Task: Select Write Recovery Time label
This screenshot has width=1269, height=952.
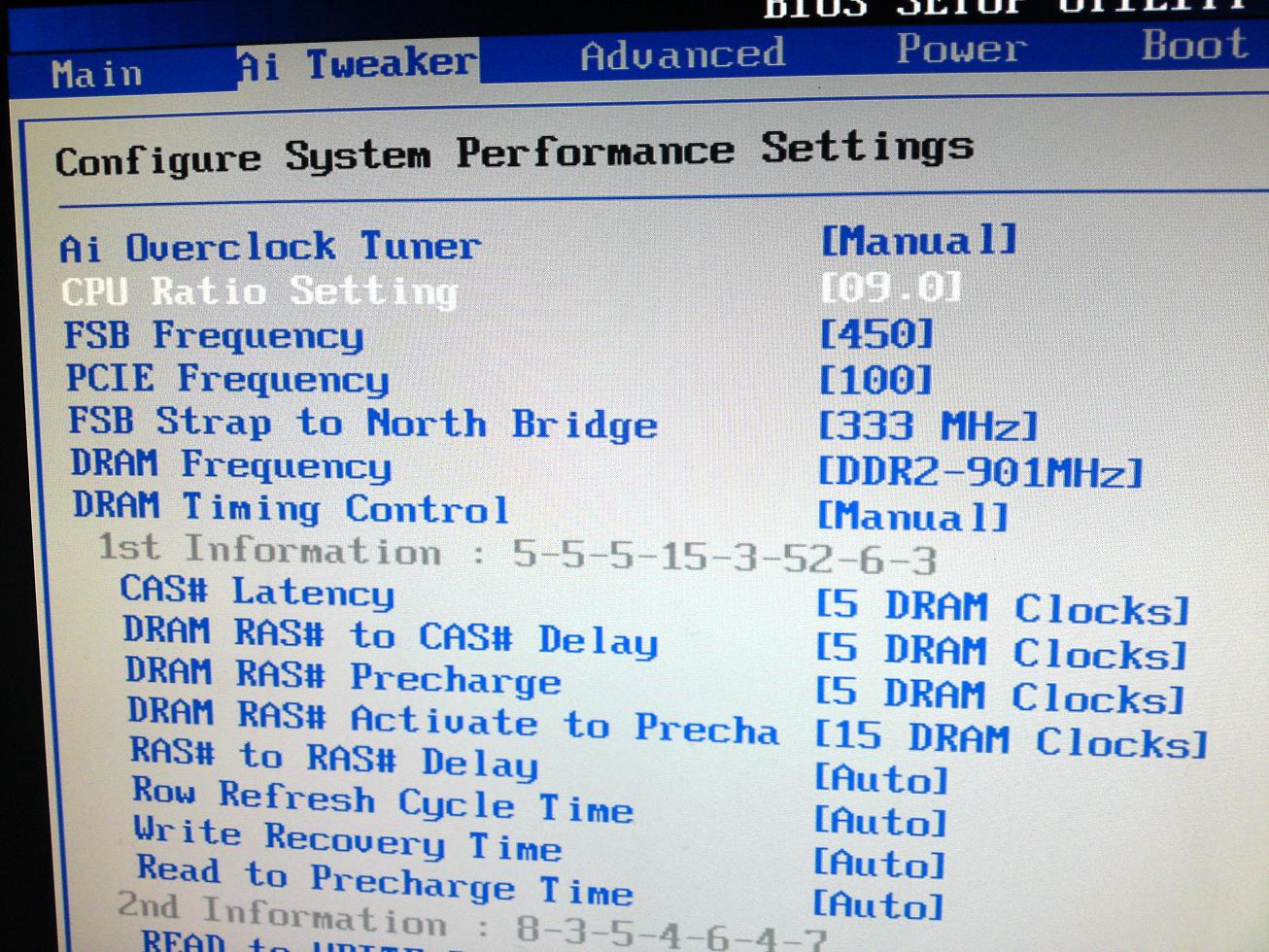Action: [x=348, y=838]
